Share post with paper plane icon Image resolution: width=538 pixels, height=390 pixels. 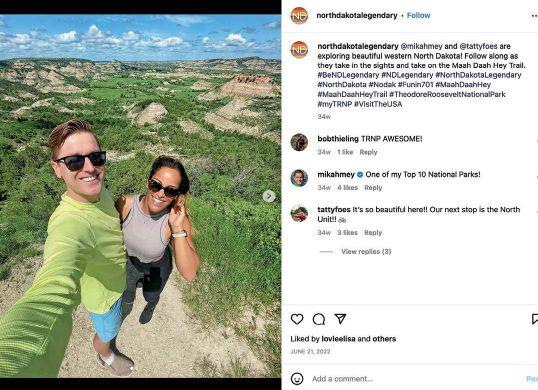pyautogui.click(x=340, y=319)
